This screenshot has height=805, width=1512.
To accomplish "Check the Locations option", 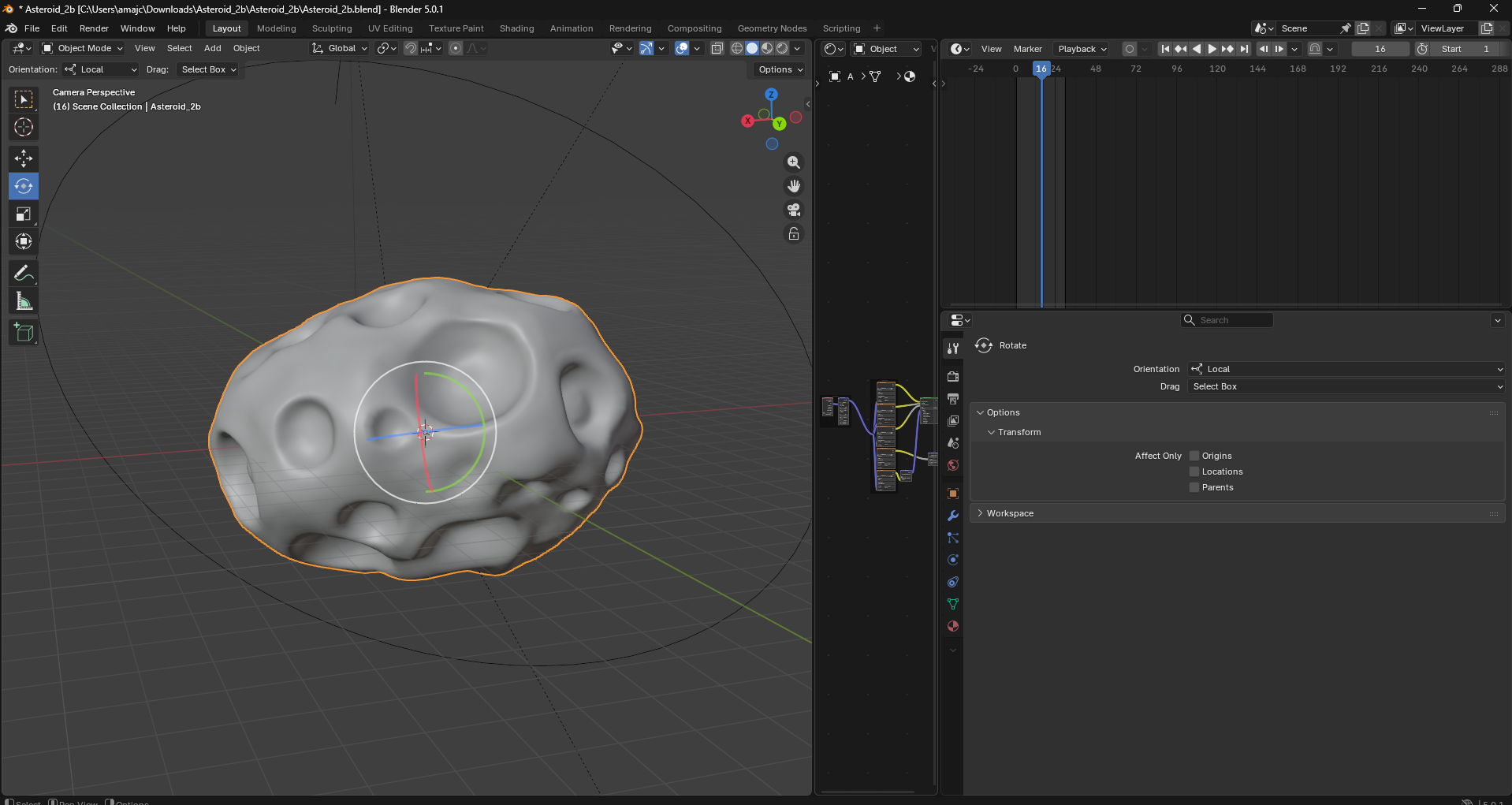I will point(1194,471).
